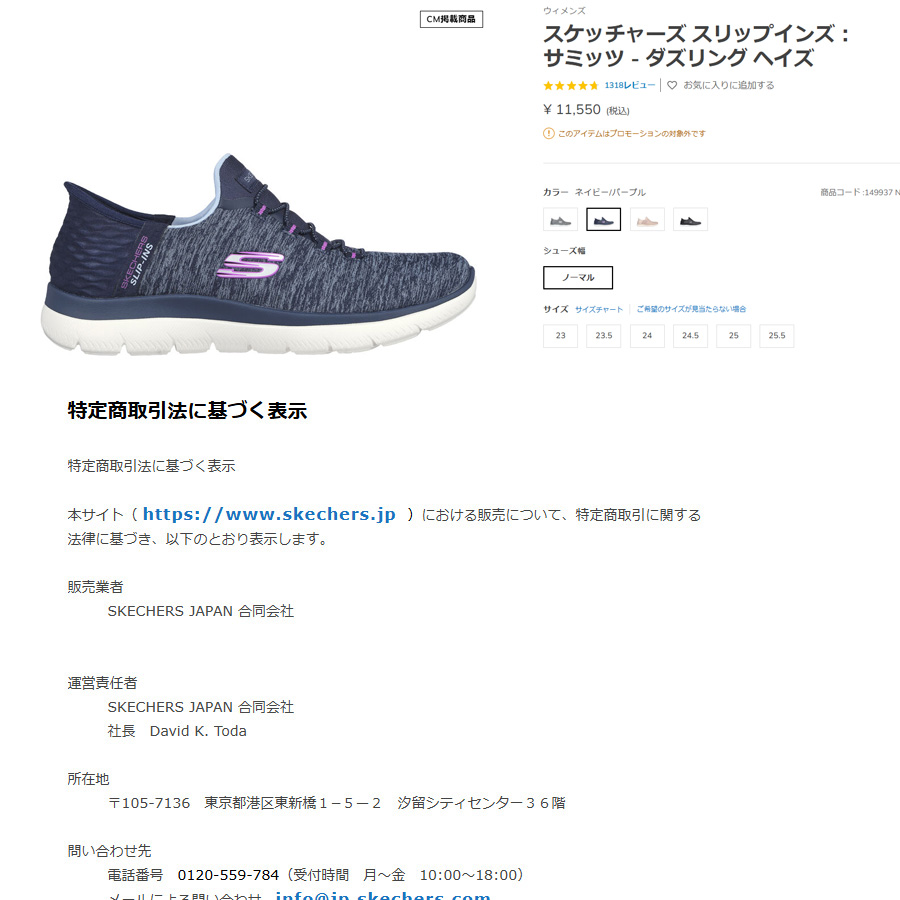
Task: Select the navy/purple shoe color thumbnail
Action: point(603,219)
